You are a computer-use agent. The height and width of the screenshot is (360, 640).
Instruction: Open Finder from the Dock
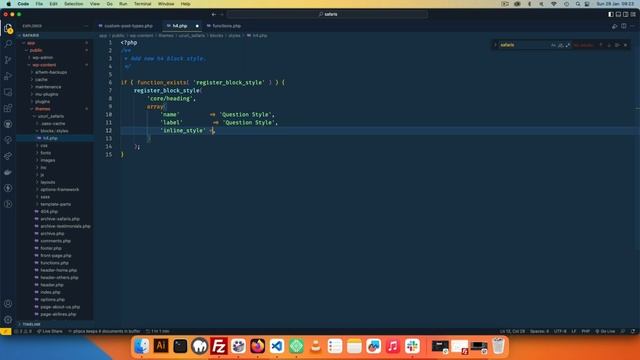tap(141, 346)
